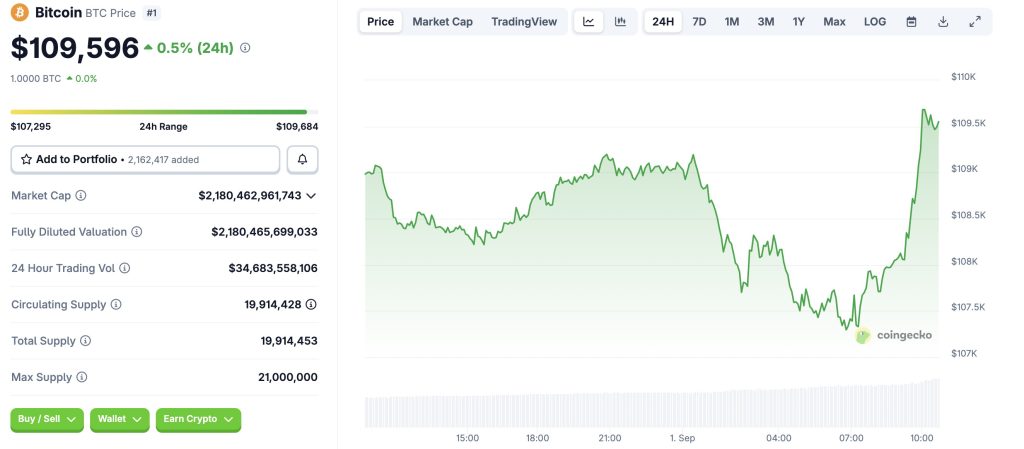Image resolution: width=1024 pixels, height=449 pixels.
Task: Open the Wallet dropdown
Action: click(120, 419)
